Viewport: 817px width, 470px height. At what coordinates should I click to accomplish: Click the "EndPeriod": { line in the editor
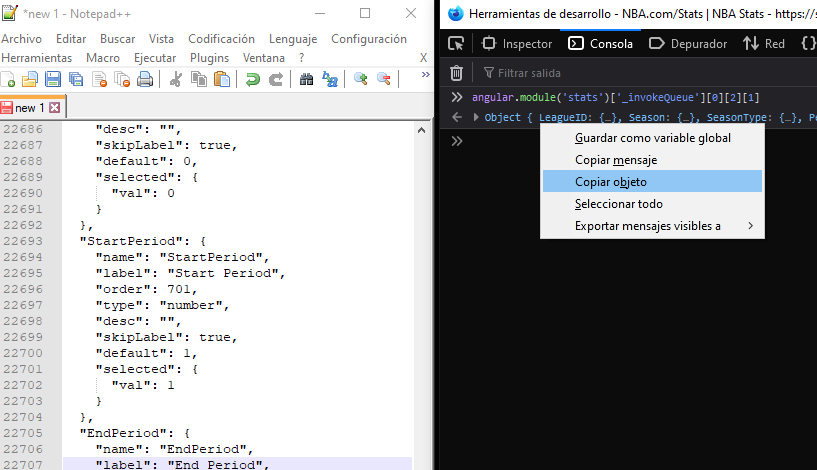point(135,434)
